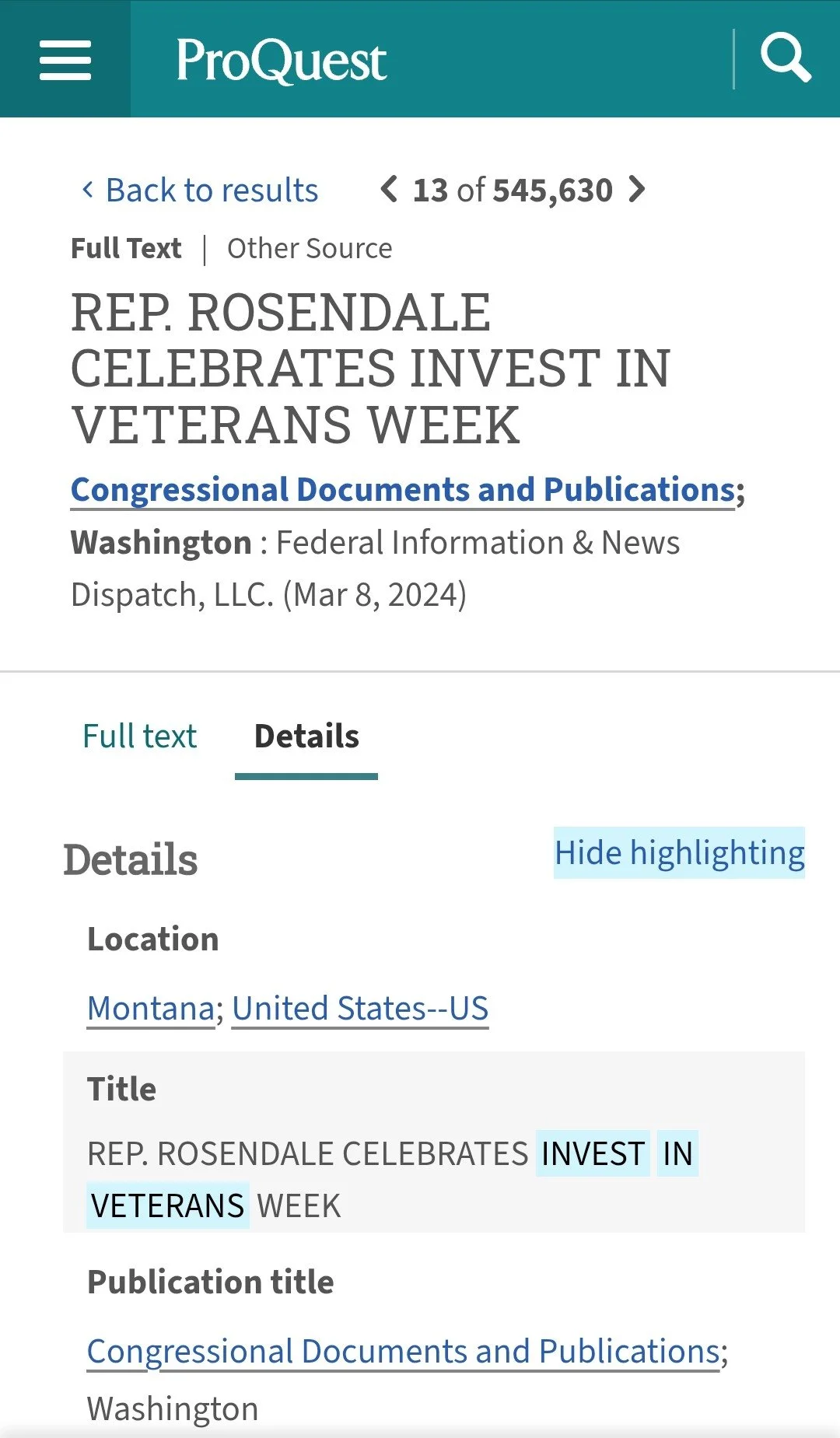Open the hamburger navigation menu
This screenshot has height=1438, width=840.
pyautogui.click(x=65, y=60)
